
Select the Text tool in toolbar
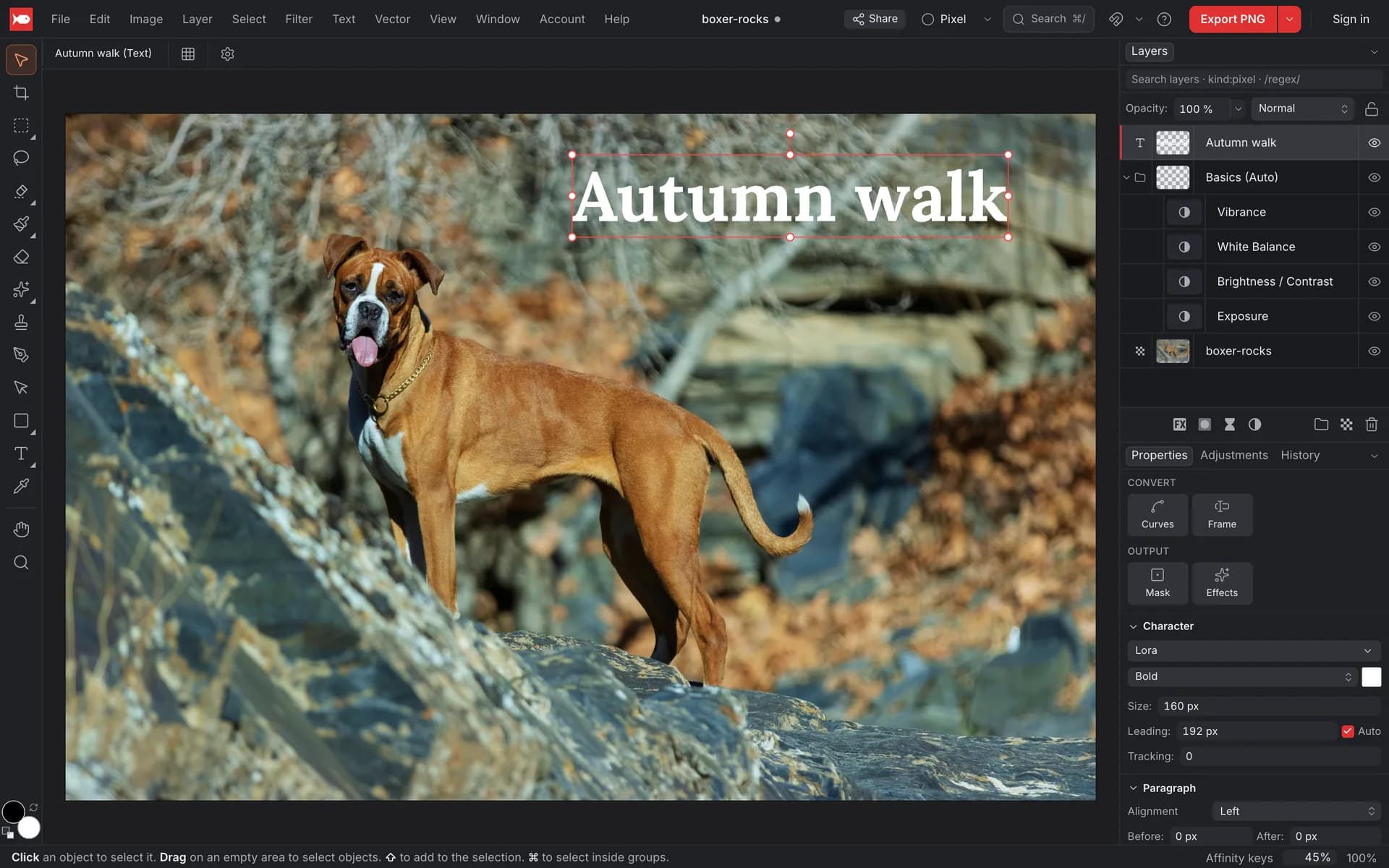(21, 454)
